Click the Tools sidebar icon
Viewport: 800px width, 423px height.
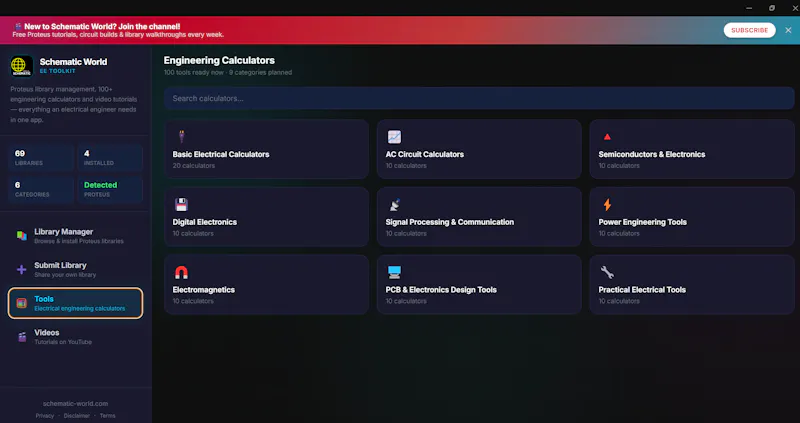click(21, 303)
